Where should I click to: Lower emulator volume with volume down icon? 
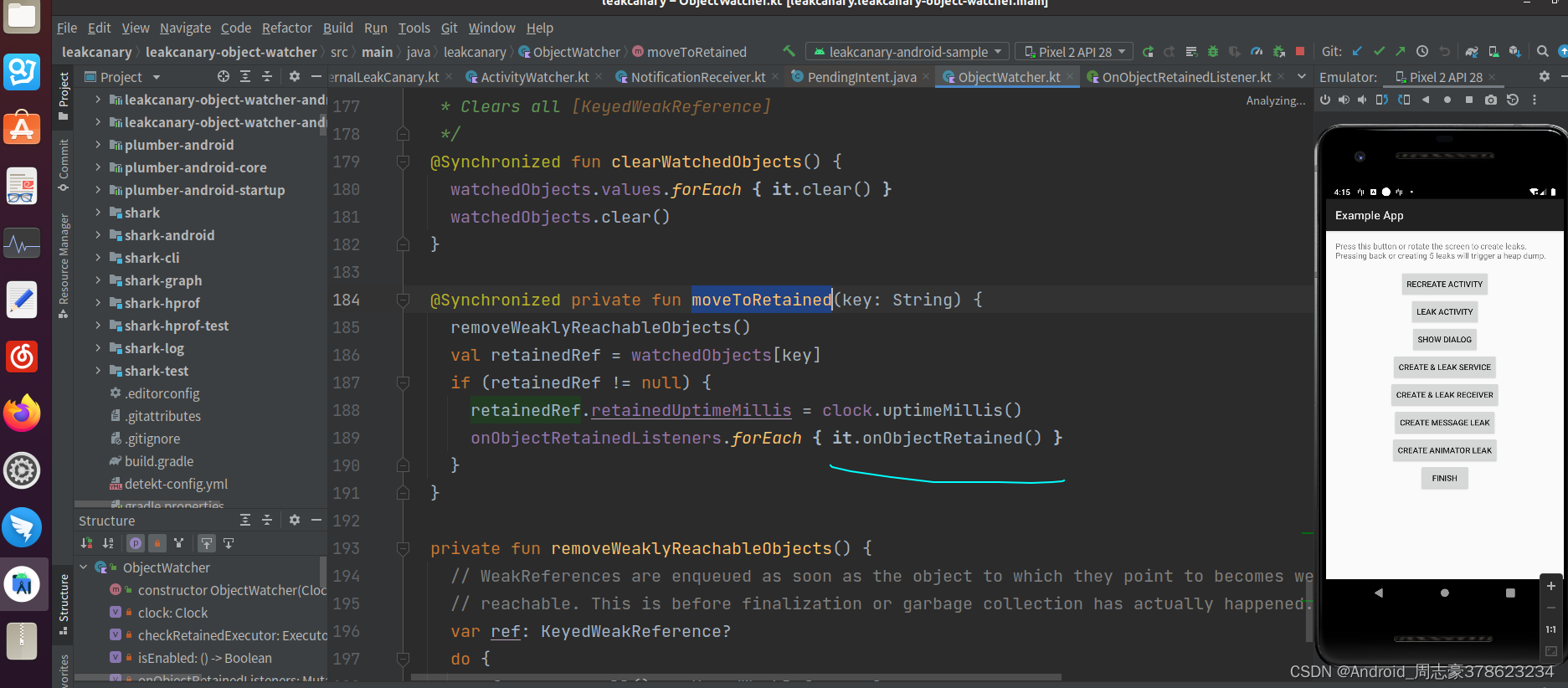(1362, 100)
